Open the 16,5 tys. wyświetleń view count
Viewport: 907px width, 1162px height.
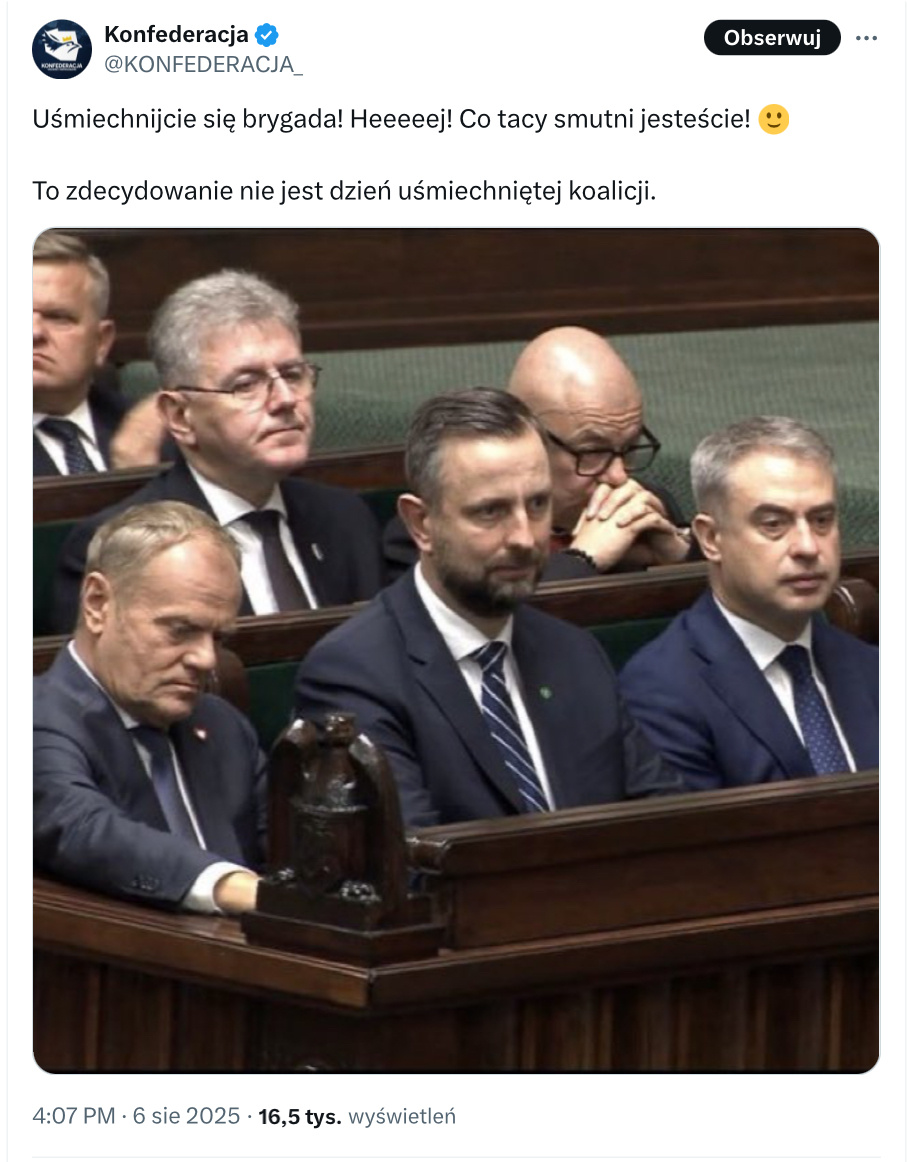[x=356, y=1116]
